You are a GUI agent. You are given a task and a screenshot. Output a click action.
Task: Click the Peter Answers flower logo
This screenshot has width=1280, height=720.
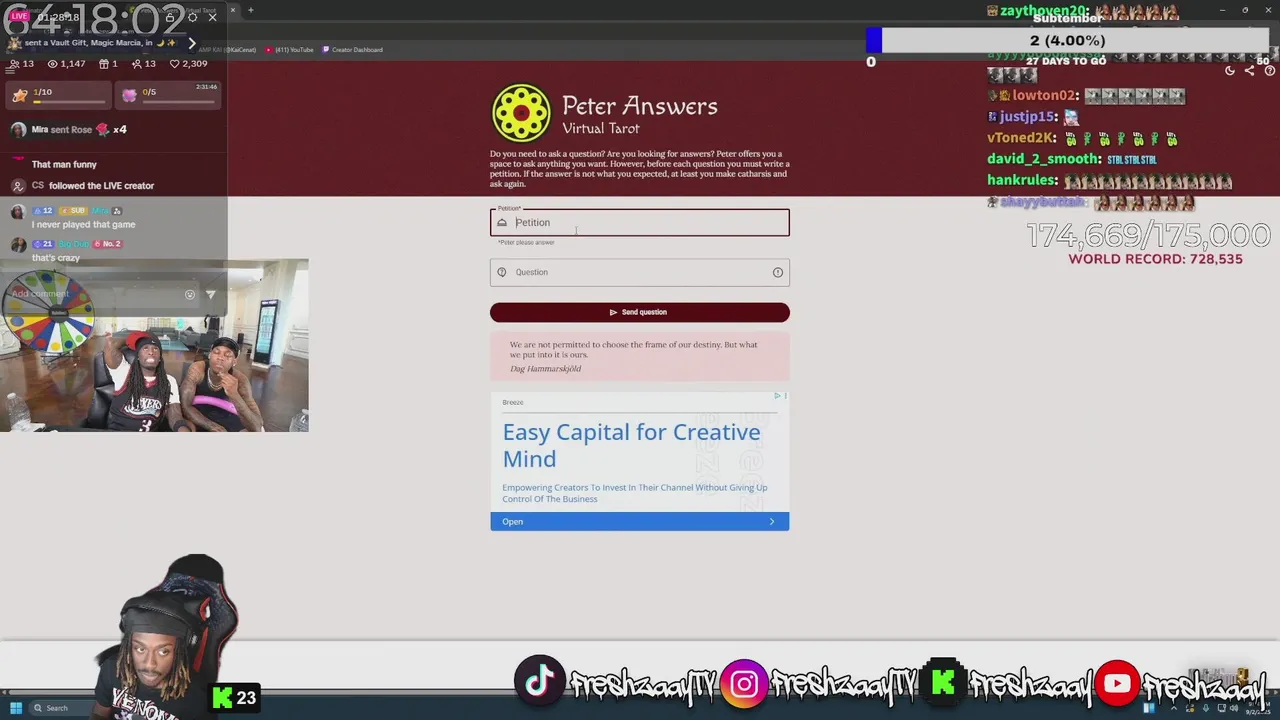point(521,112)
